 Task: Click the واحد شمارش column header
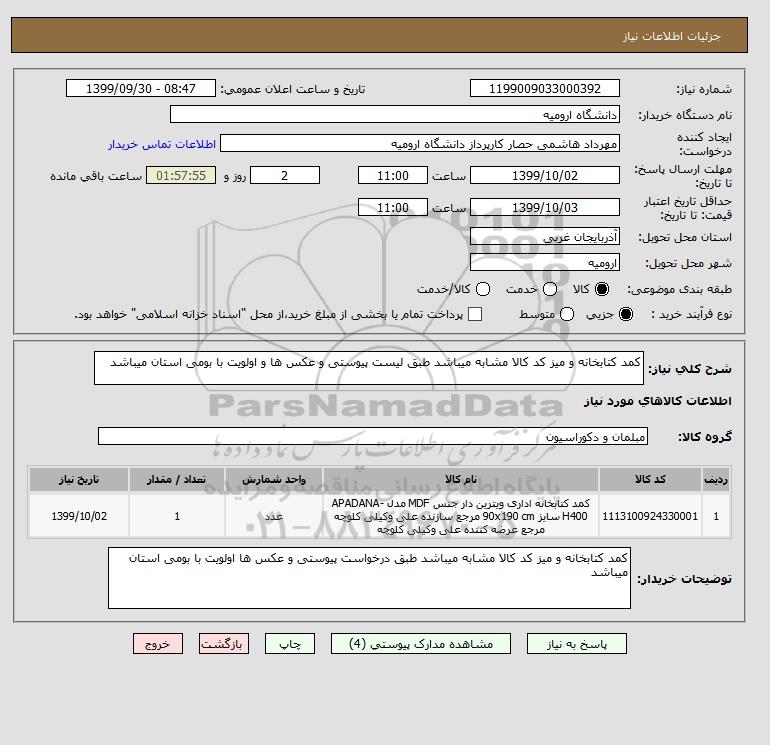[274, 479]
